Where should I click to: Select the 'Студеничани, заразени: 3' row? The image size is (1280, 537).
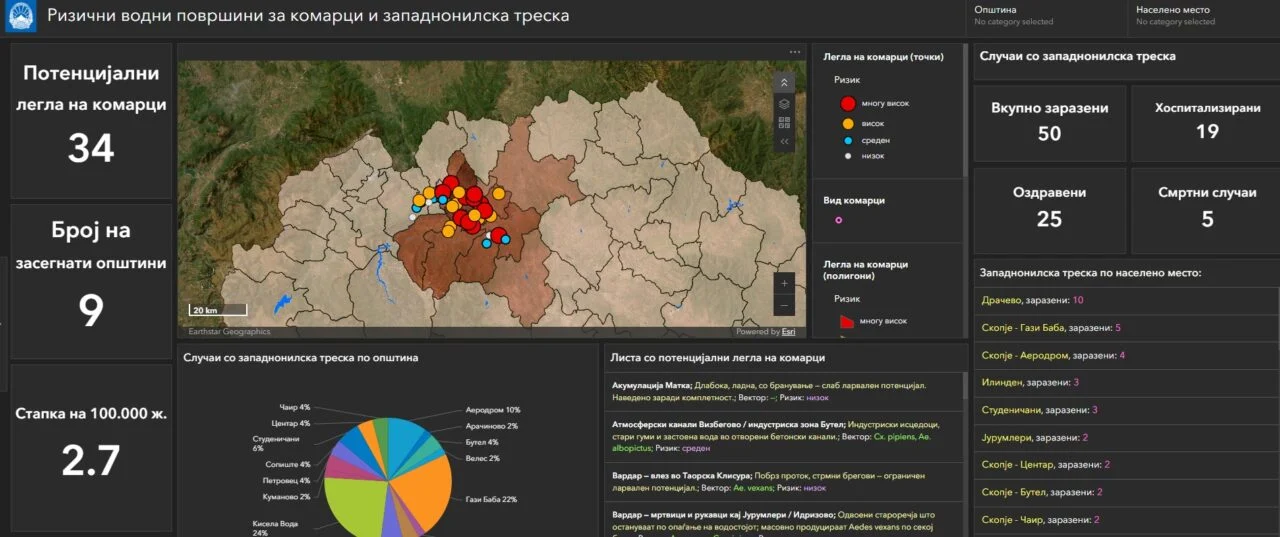click(x=1126, y=410)
